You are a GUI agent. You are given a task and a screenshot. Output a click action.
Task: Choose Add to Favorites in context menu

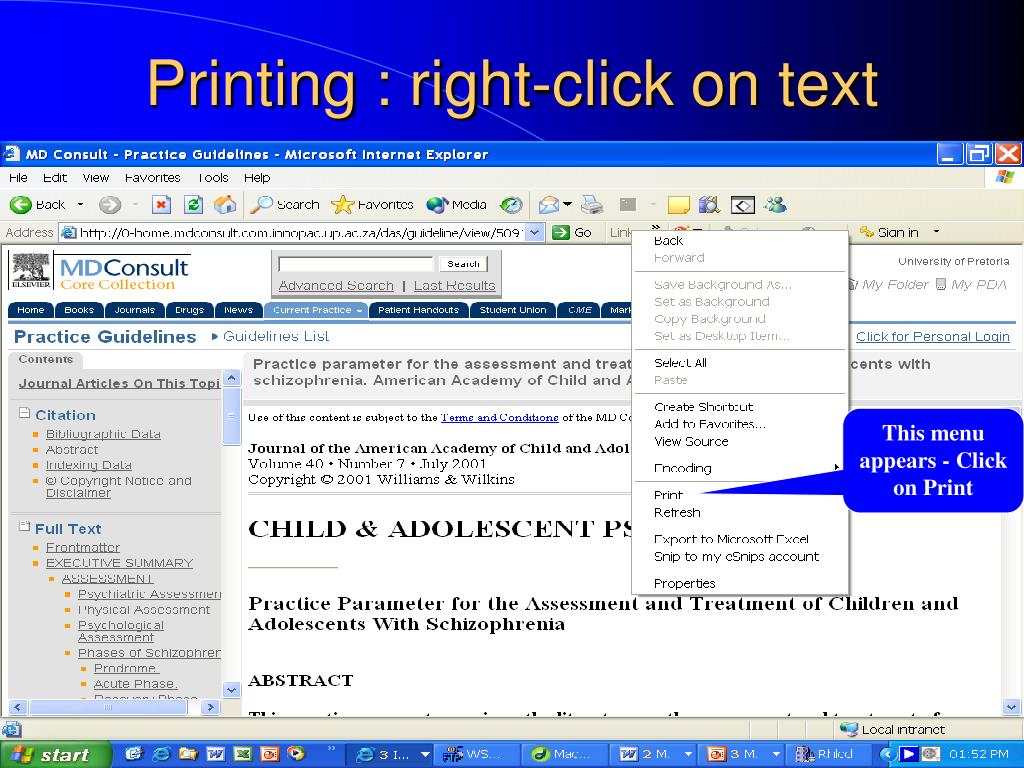(710, 424)
